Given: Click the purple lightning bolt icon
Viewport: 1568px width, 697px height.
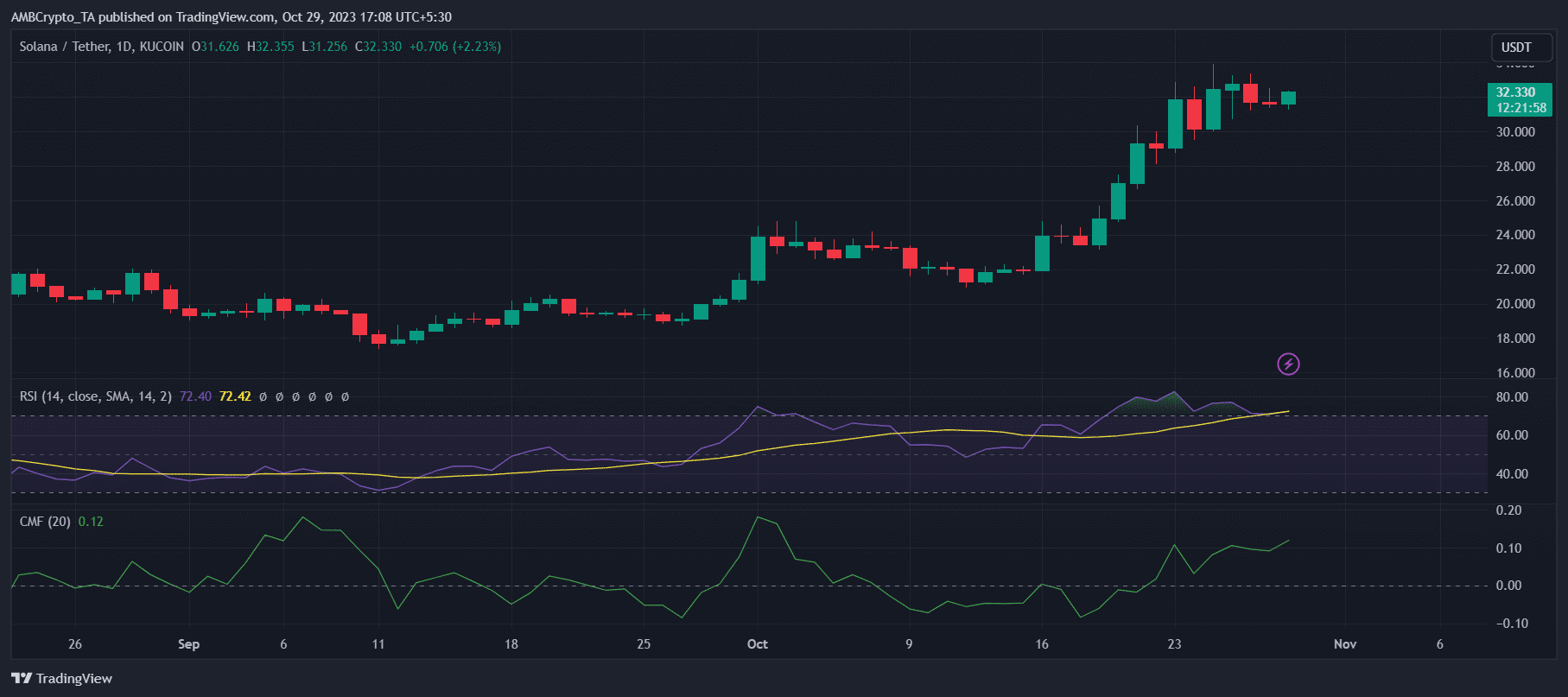Looking at the screenshot, I should coord(1288,364).
